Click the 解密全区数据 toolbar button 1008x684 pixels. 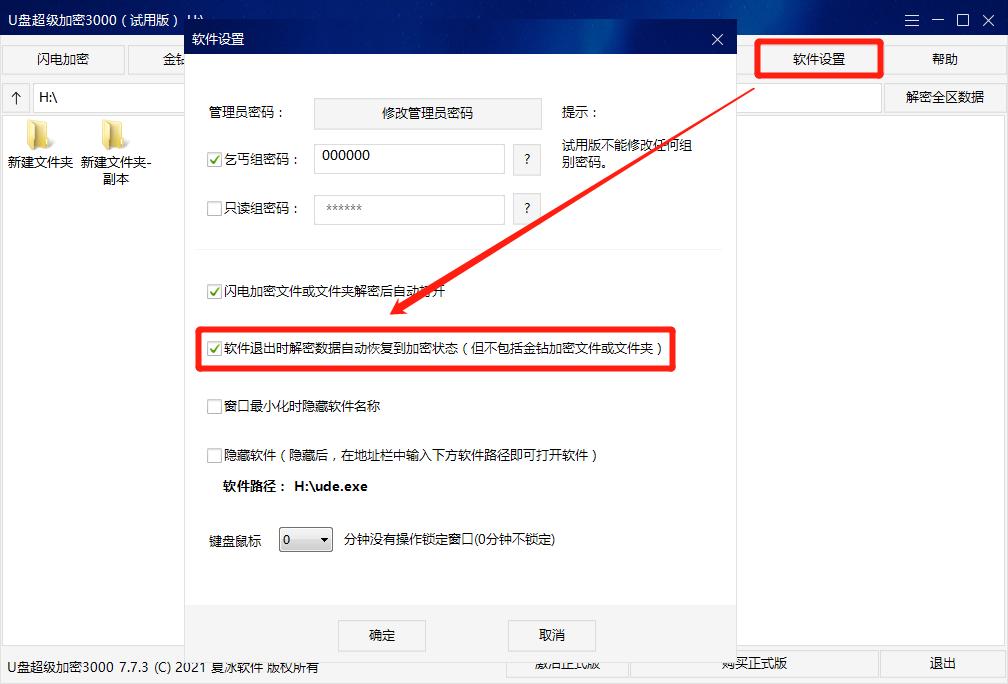[945, 98]
